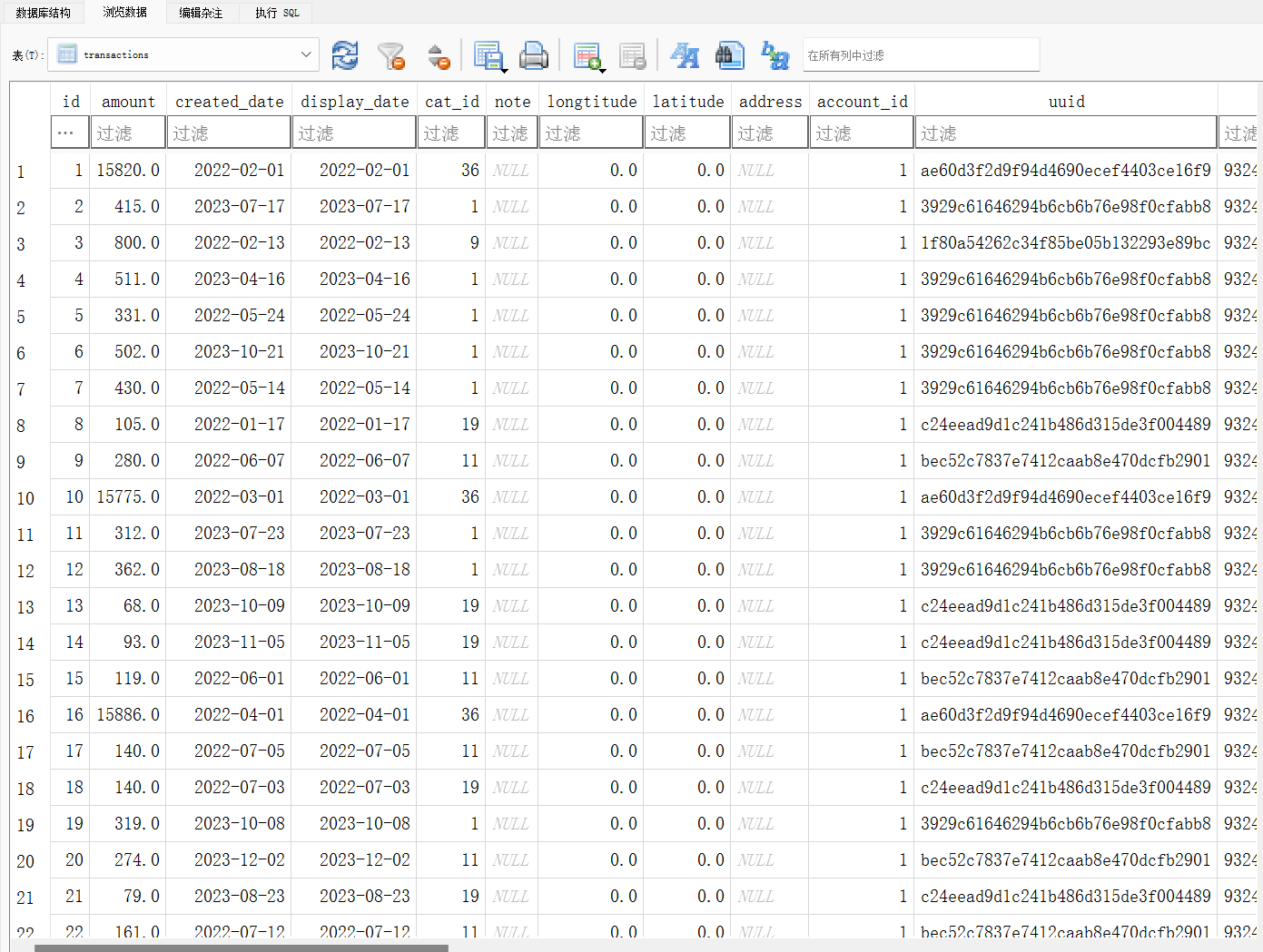This screenshot has height=952, width=1263.
Task: Delete the current record icon
Action: click(632, 55)
